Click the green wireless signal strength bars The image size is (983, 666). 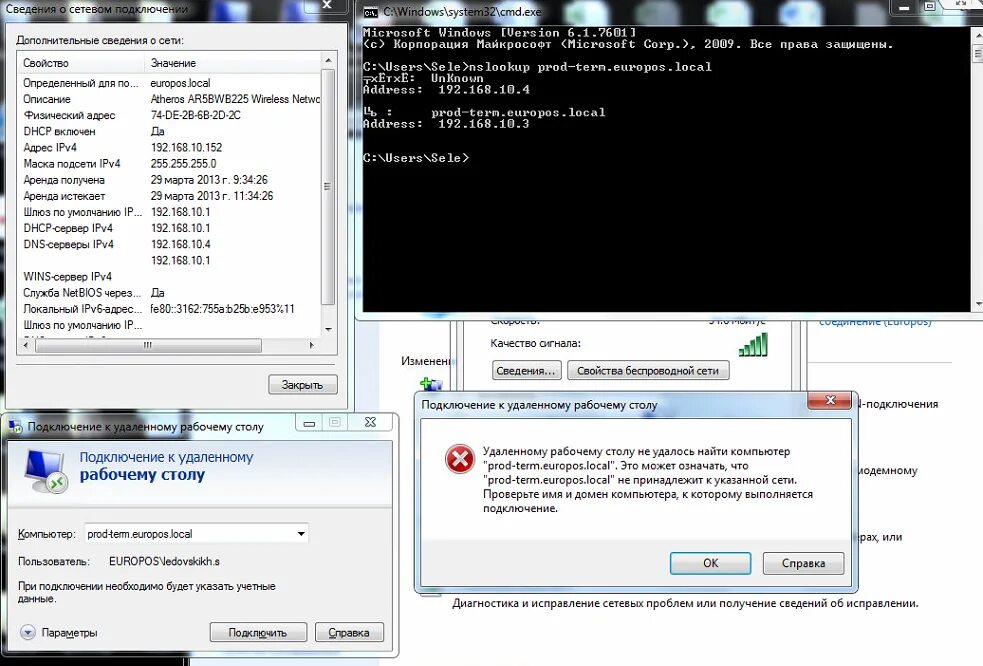click(x=752, y=343)
